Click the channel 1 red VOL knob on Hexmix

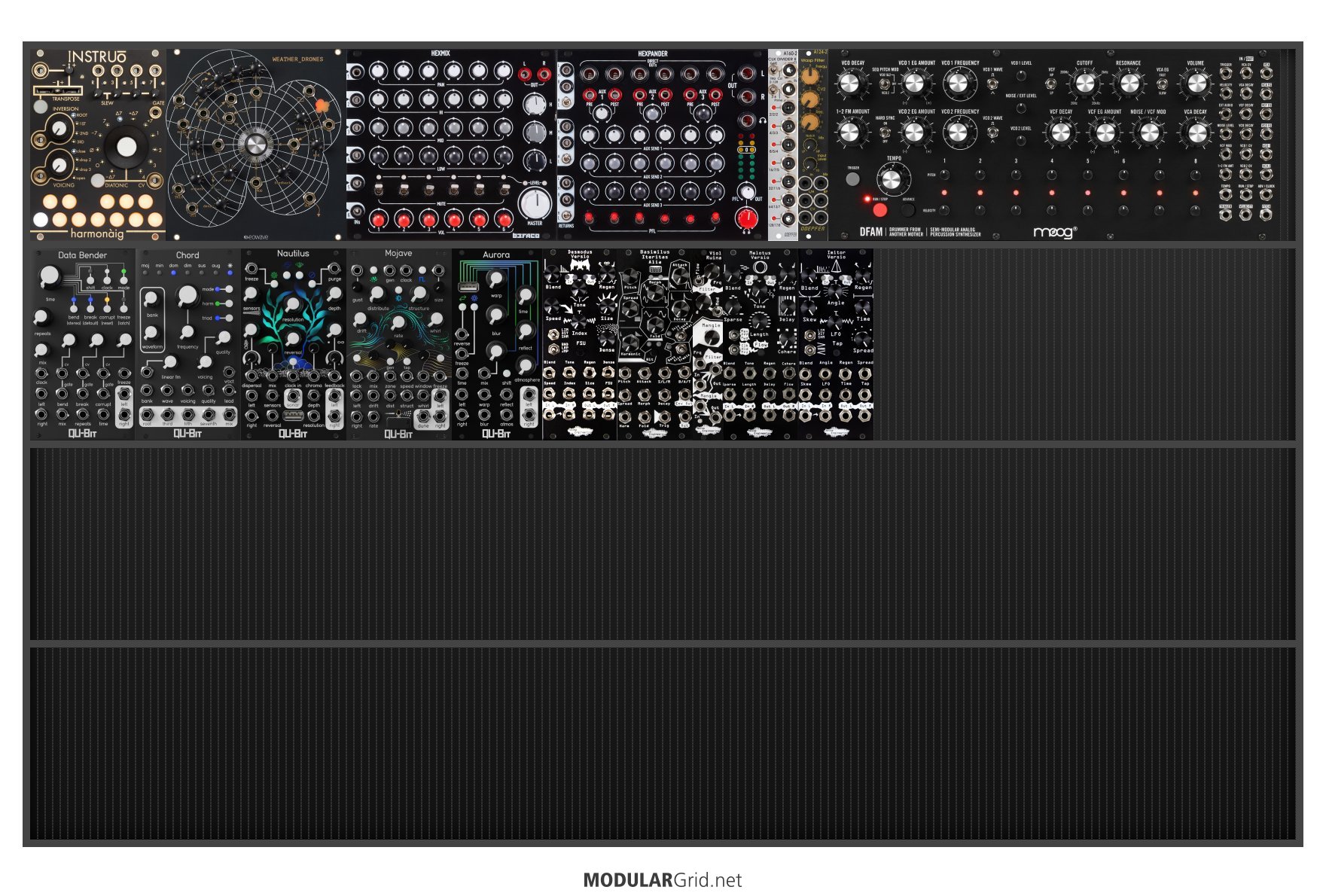coord(379,220)
